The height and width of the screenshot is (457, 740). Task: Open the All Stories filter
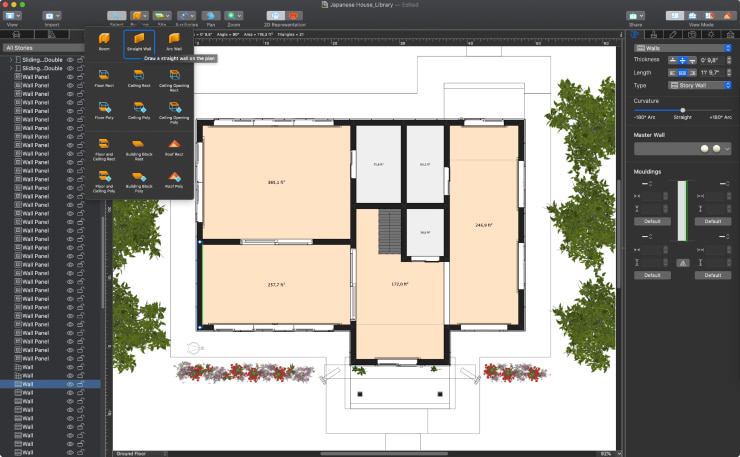click(x=50, y=47)
